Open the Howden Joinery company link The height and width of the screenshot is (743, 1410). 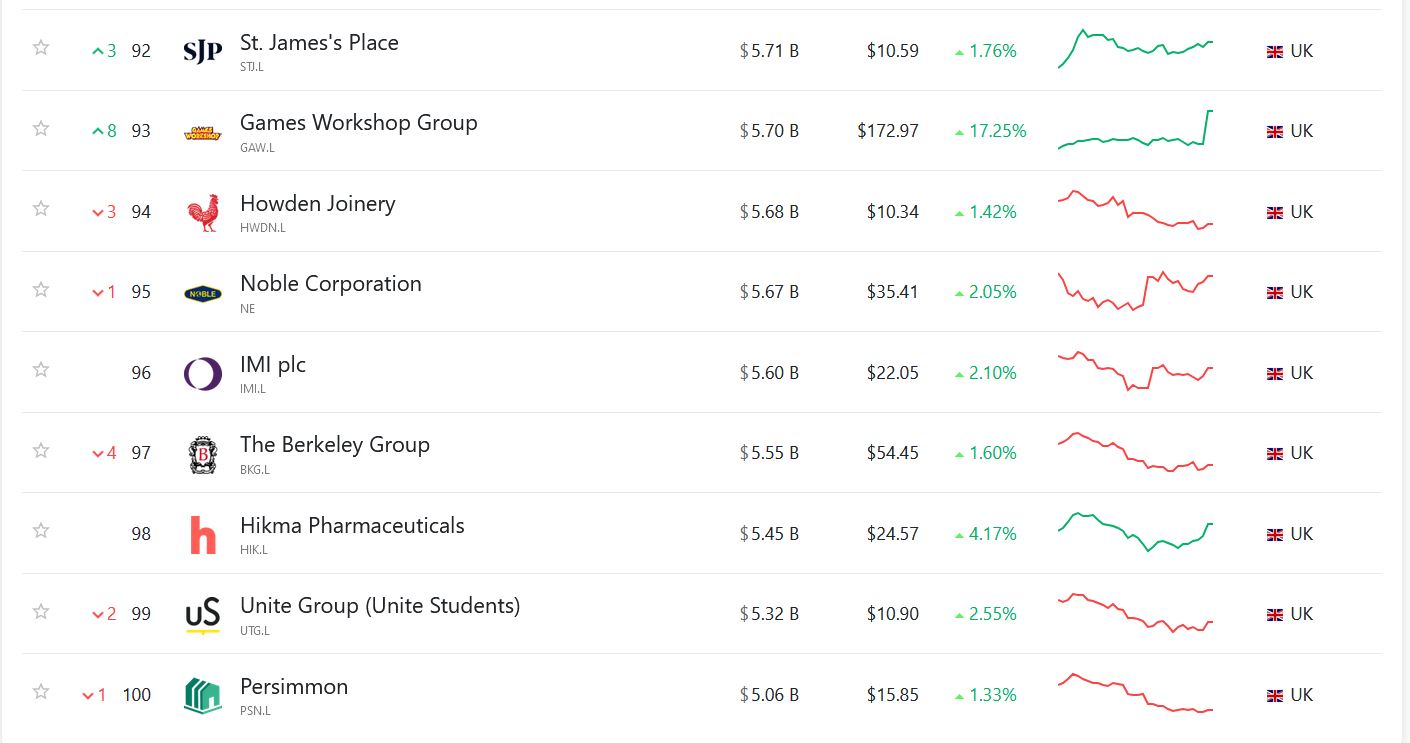coord(317,204)
